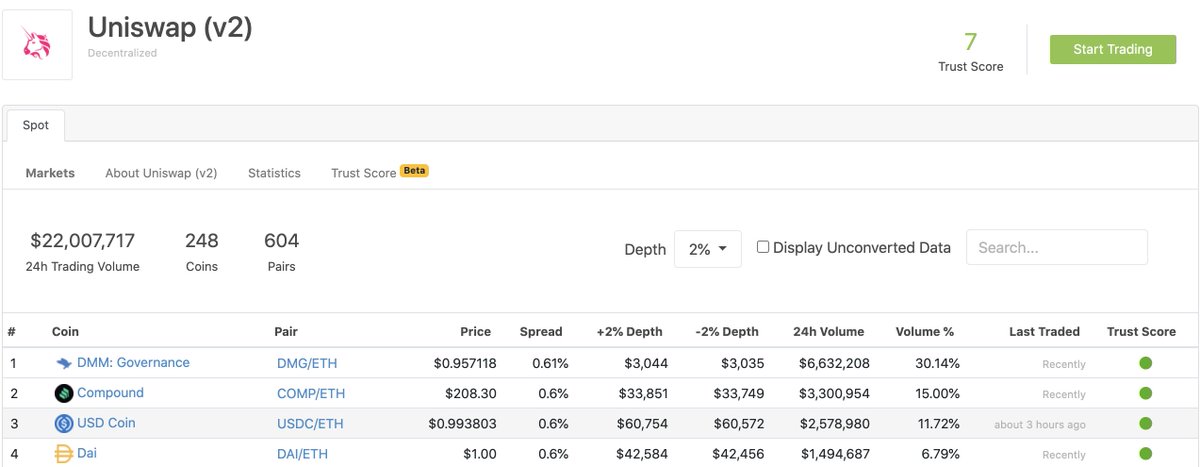Viewport: 1200px width, 467px height.
Task: Open the DAI/ETH pair link
Action: pyautogui.click(x=302, y=454)
